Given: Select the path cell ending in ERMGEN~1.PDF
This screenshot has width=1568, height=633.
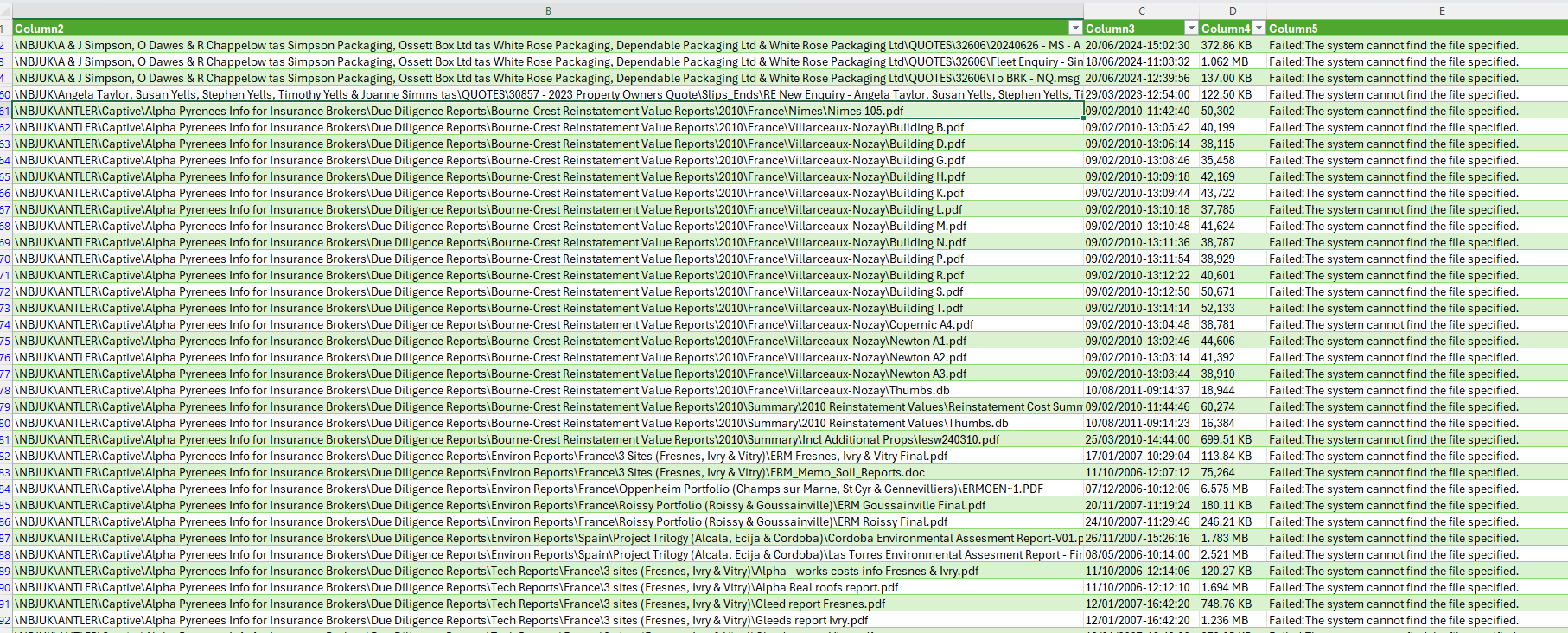Looking at the screenshot, I should pyautogui.click(x=548, y=489).
